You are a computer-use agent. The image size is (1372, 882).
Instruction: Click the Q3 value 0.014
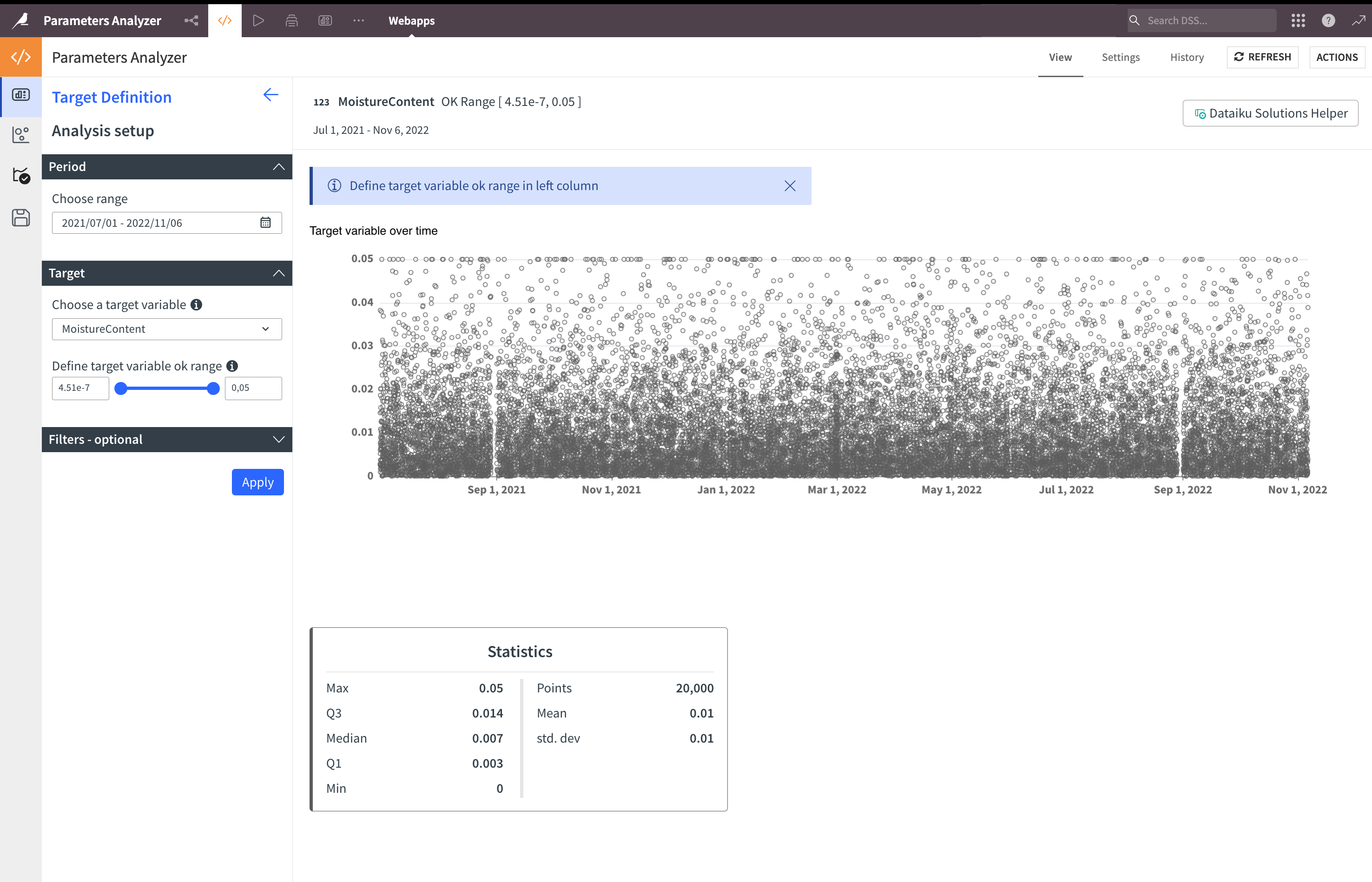[488, 713]
